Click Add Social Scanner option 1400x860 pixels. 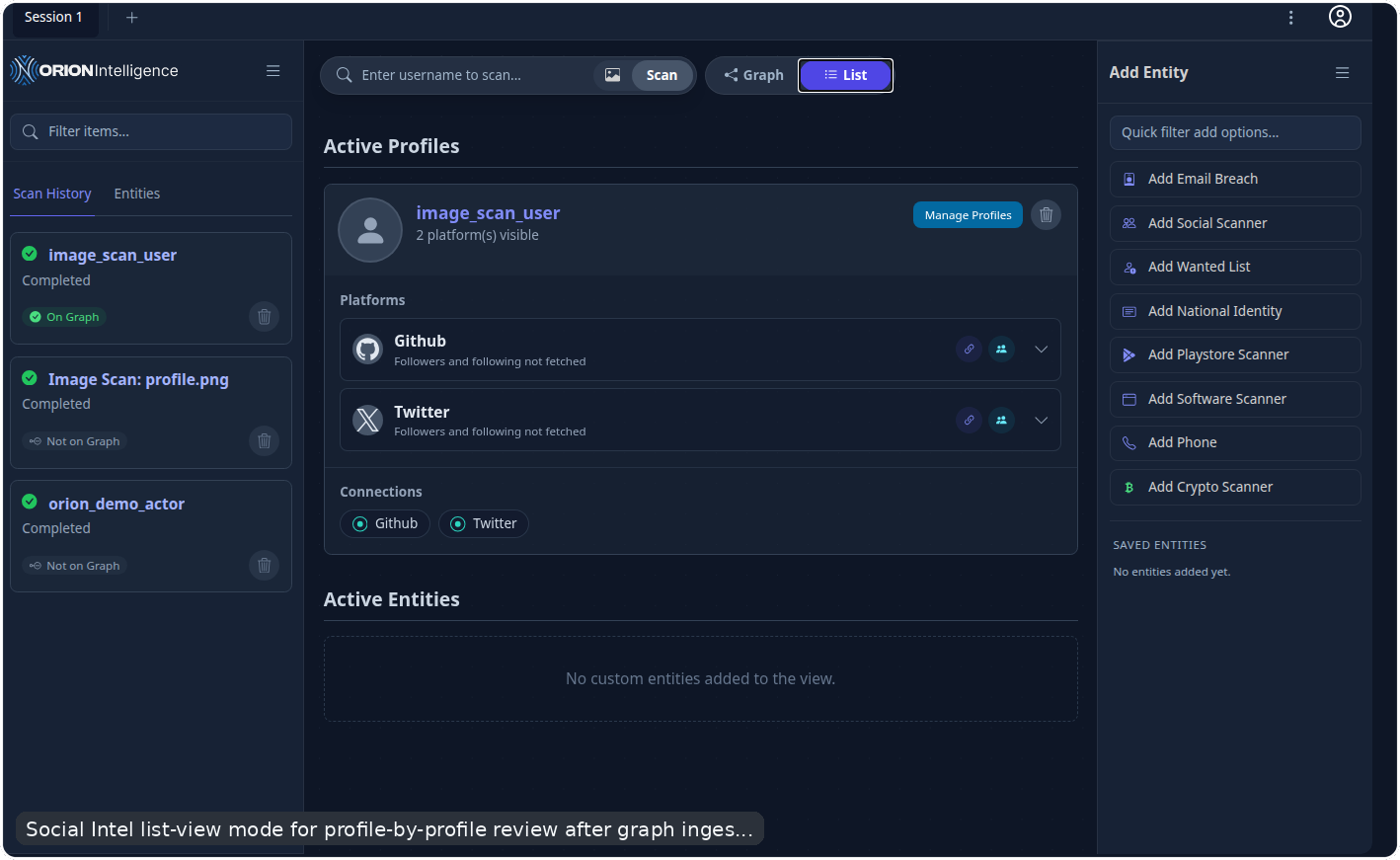(1235, 224)
